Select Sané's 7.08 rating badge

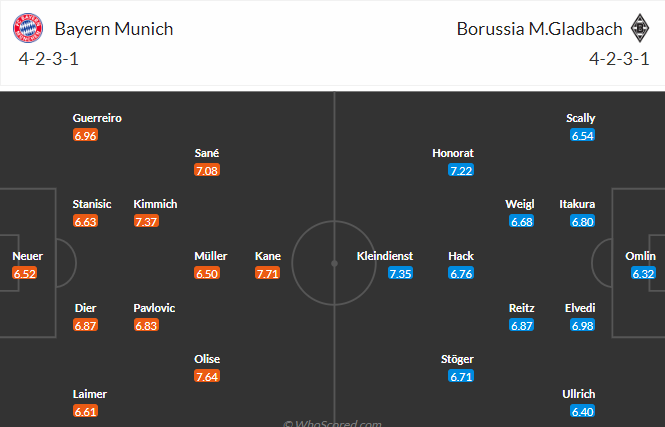tap(207, 170)
